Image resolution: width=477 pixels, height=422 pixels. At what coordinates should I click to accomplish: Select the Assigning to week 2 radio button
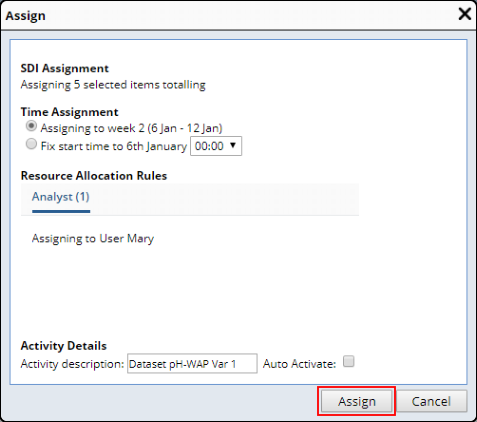pos(31,126)
